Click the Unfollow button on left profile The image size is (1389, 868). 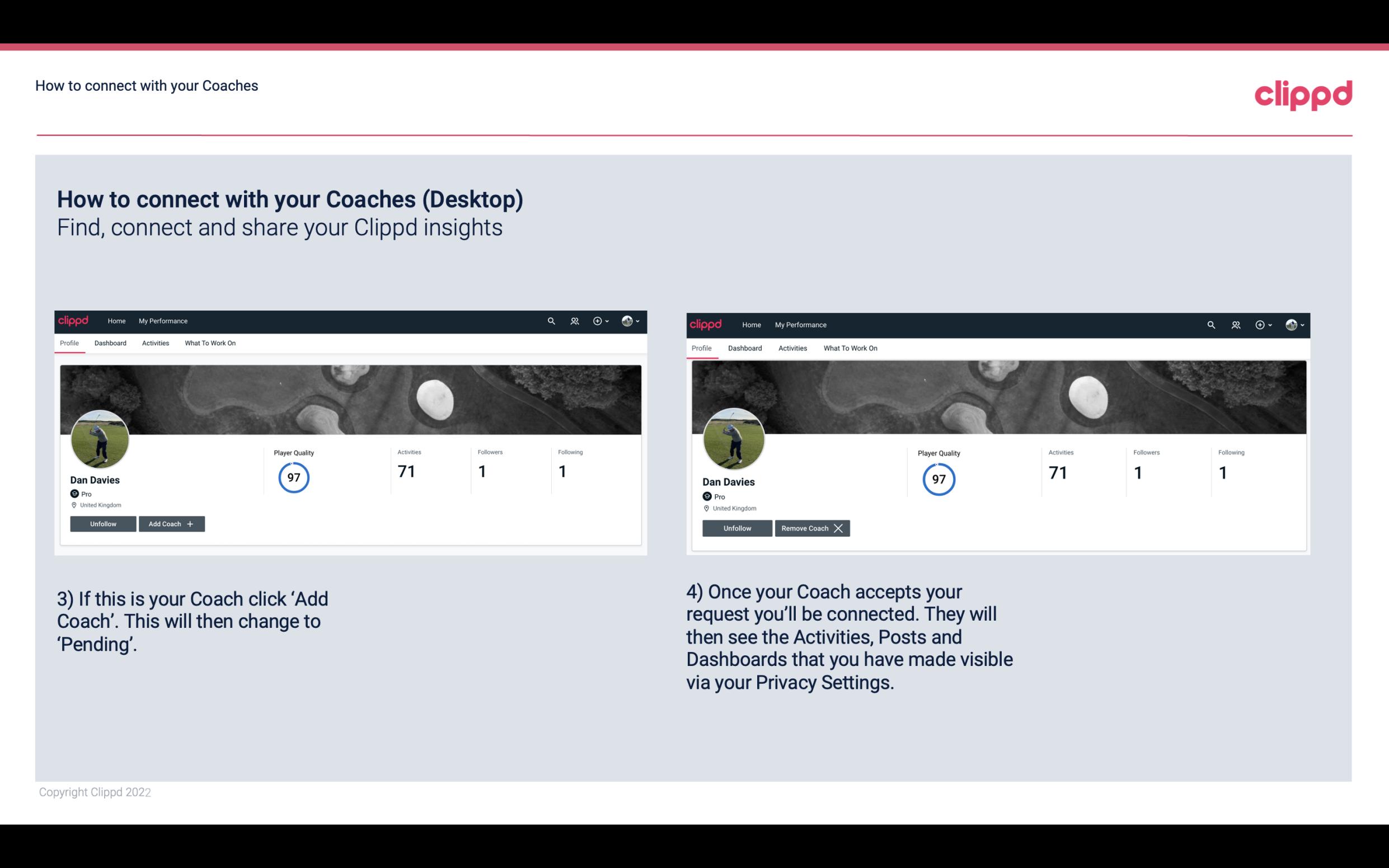coord(103,524)
